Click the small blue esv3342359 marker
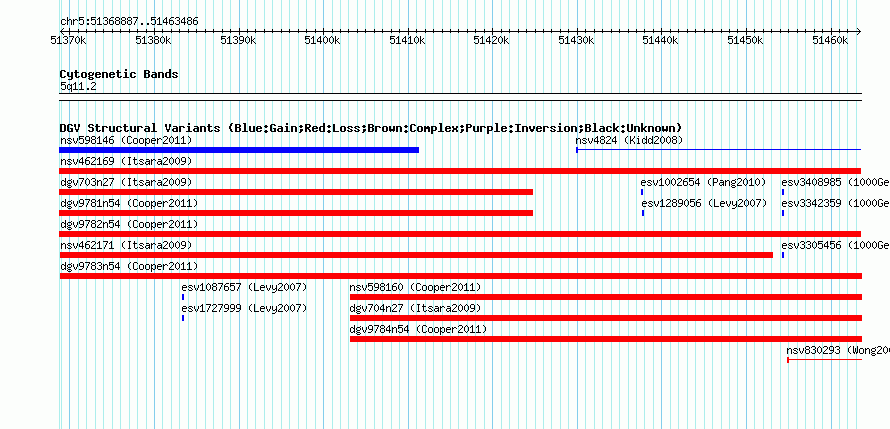The height and width of the screenshot is (429, 890). click(x=783, y=213)
